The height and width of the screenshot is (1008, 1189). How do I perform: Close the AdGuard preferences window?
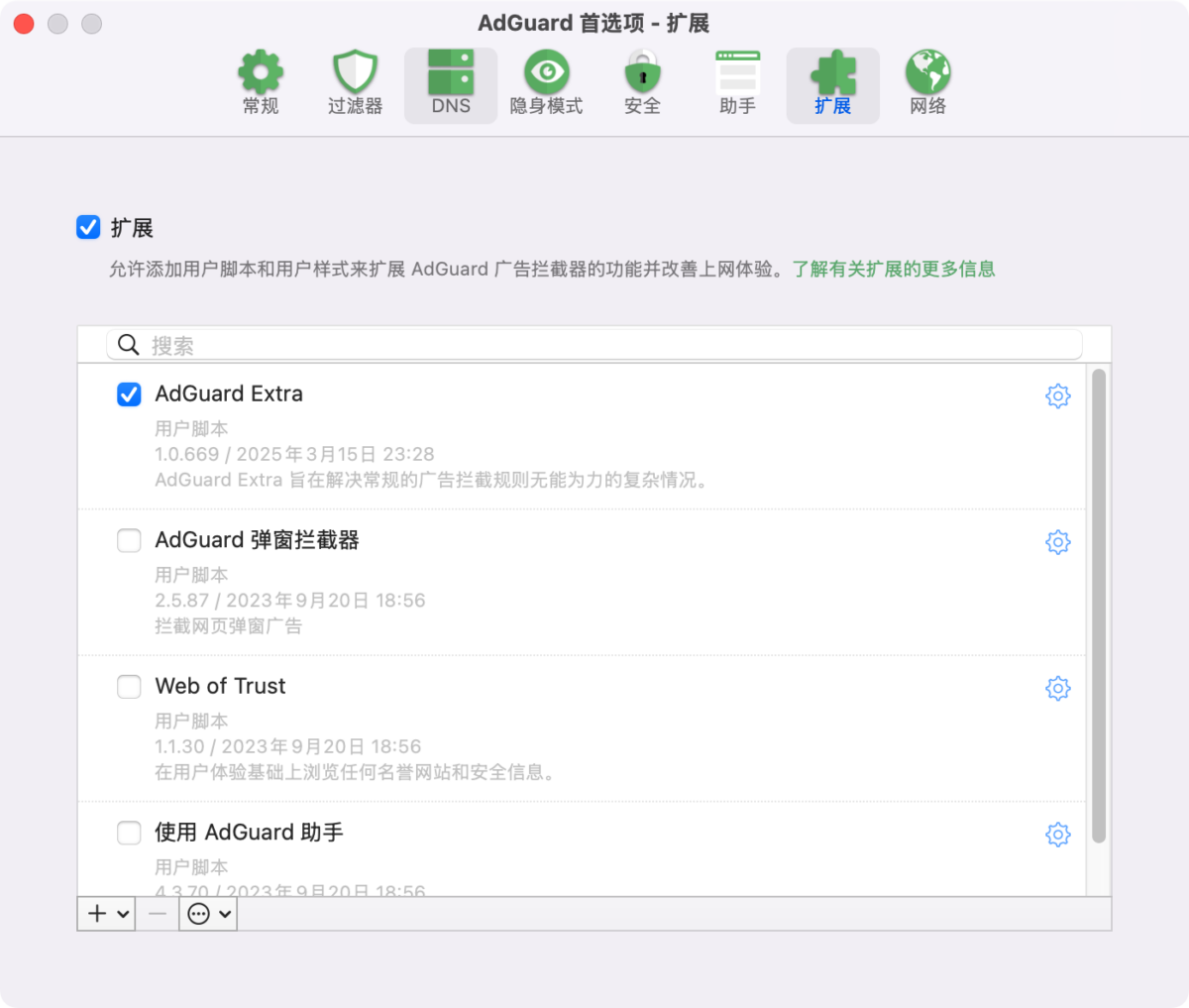click(25, 24)
